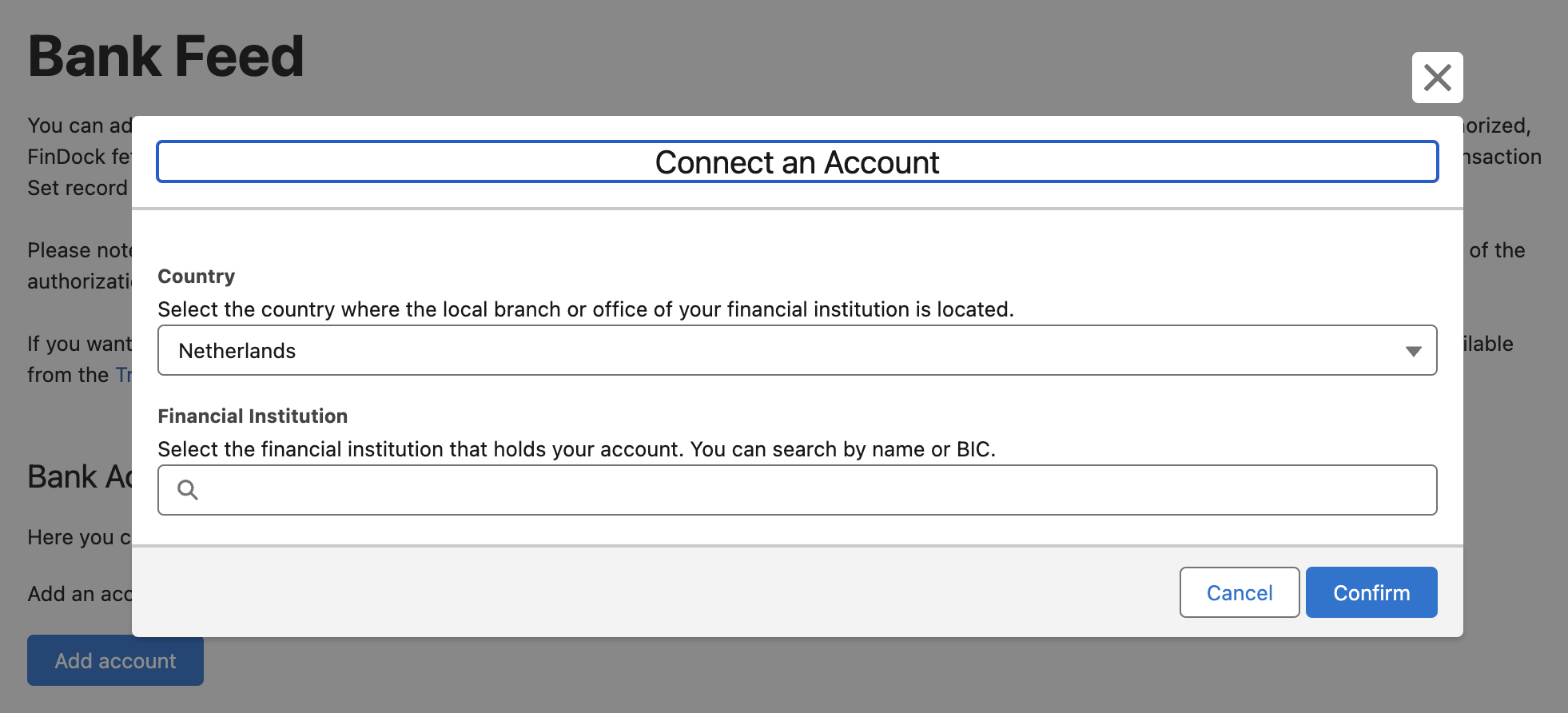
Task: Click the 'Add an acc' instruction text
Action: pyautogui.click(x=79, y=594)
